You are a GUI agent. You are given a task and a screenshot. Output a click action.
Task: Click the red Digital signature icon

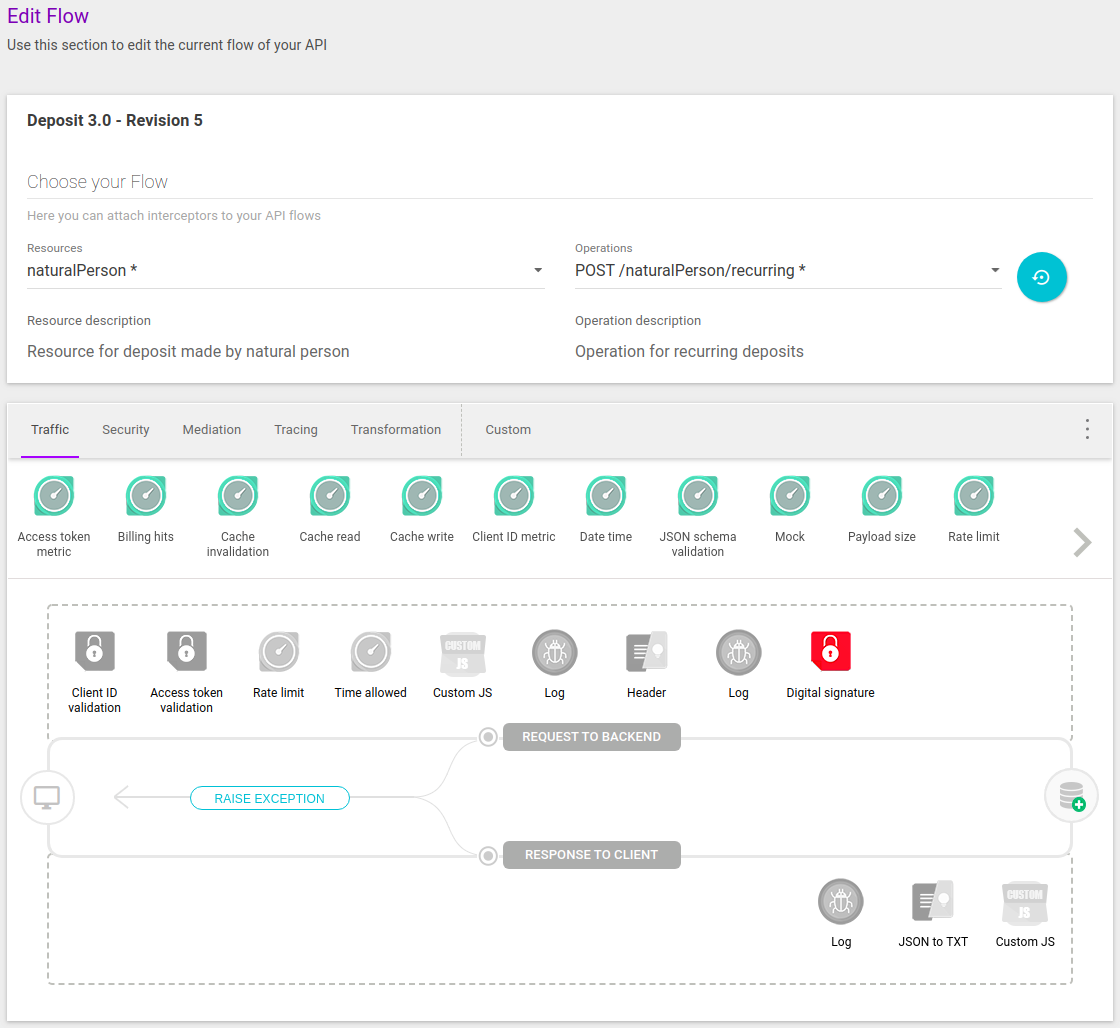coord(830,652)
